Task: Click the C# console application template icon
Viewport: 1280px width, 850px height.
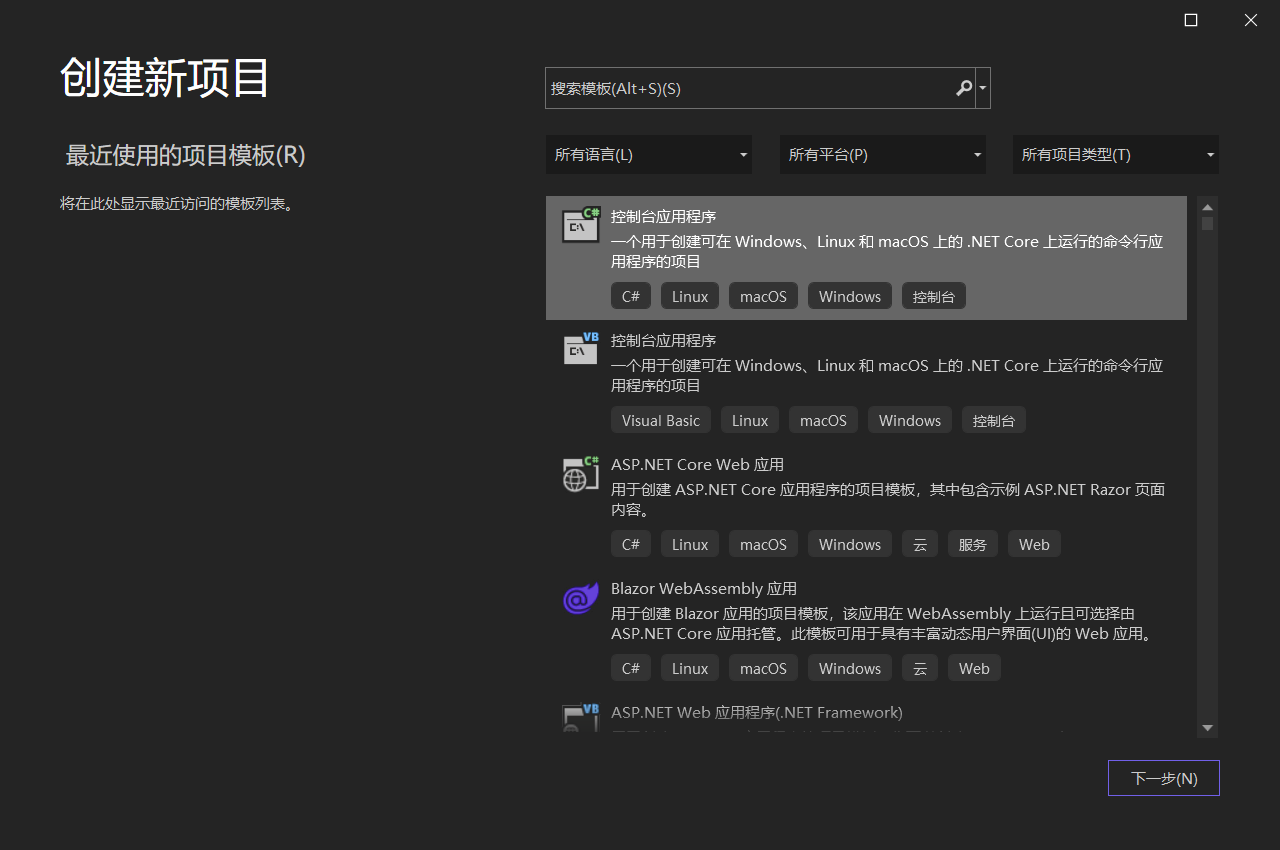Action: click(x=580, y=225)
